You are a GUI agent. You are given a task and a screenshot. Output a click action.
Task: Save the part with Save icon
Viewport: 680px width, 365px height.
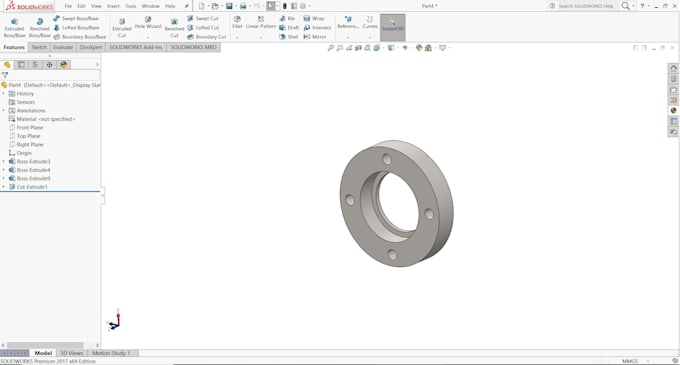point(229,6)
